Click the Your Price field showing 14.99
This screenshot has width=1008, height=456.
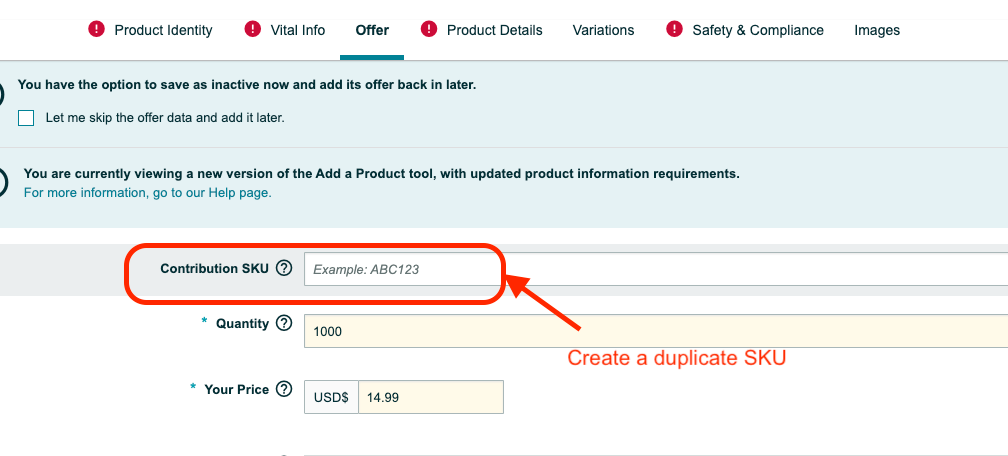click(x=430, y=397)
